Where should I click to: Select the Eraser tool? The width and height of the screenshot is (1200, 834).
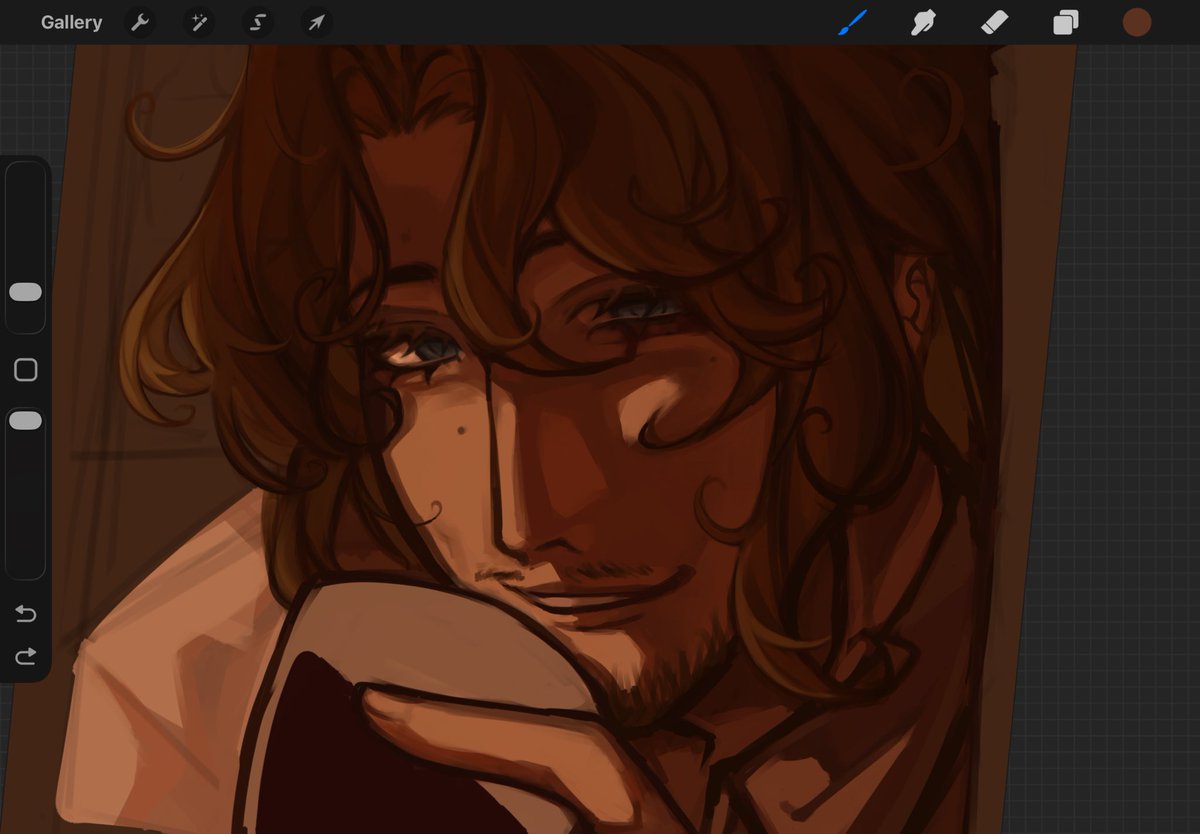[995, 22]
